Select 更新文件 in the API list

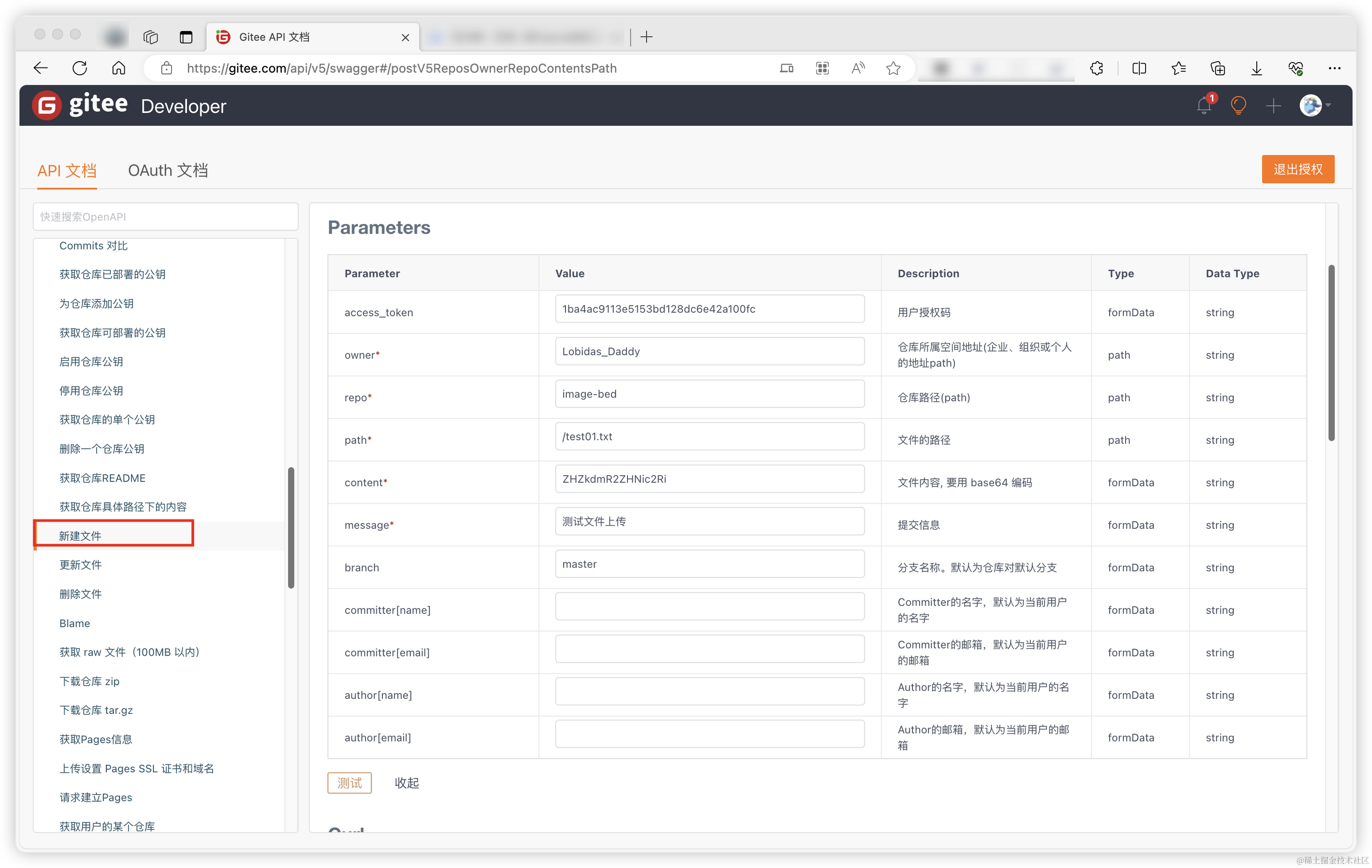pyautogui.click(x=80, y=565)
